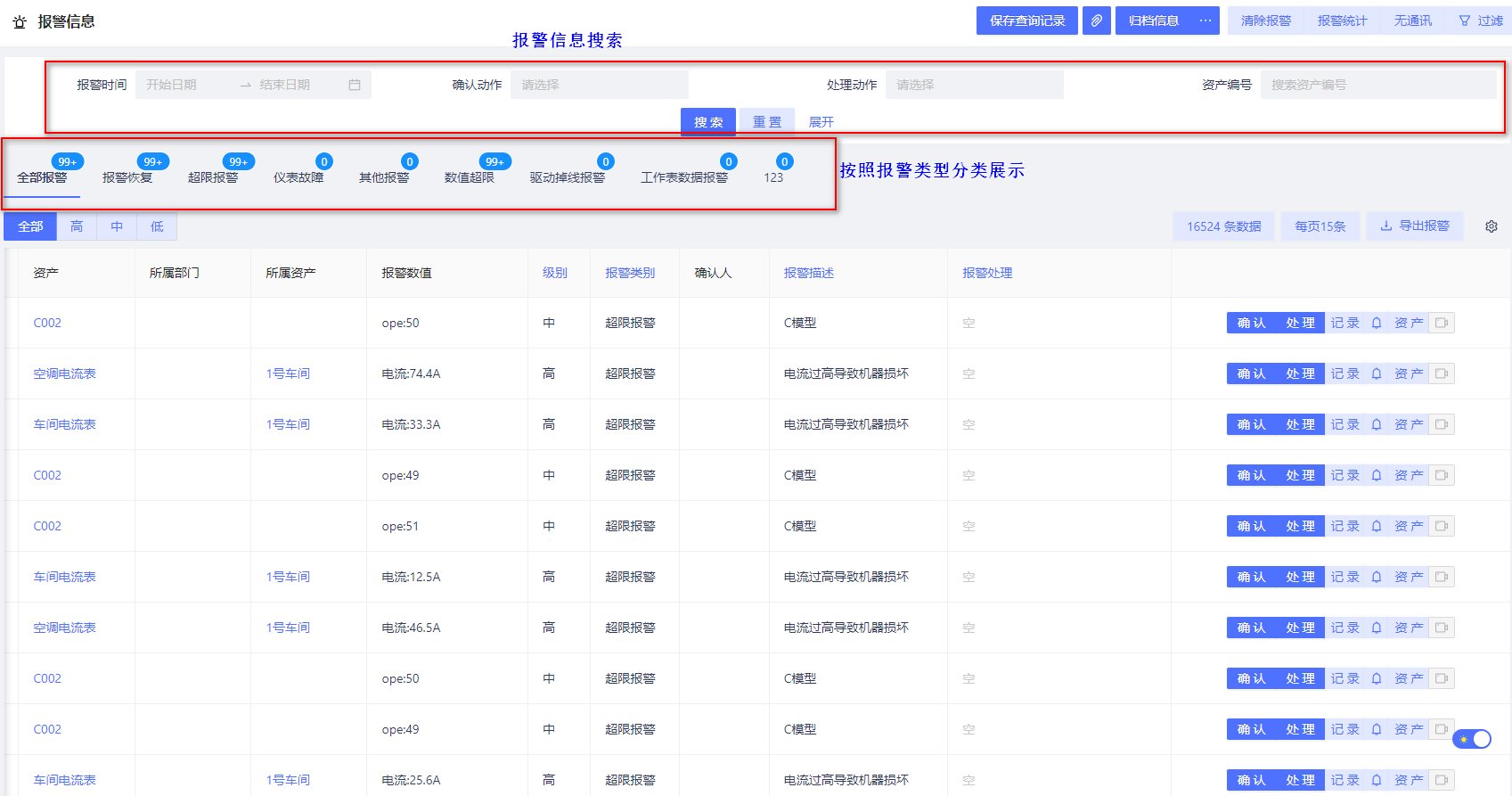Click the 重置 reset button
Image resolution: width=1512 pixels, height=796 pixels.
click(767, 122)
